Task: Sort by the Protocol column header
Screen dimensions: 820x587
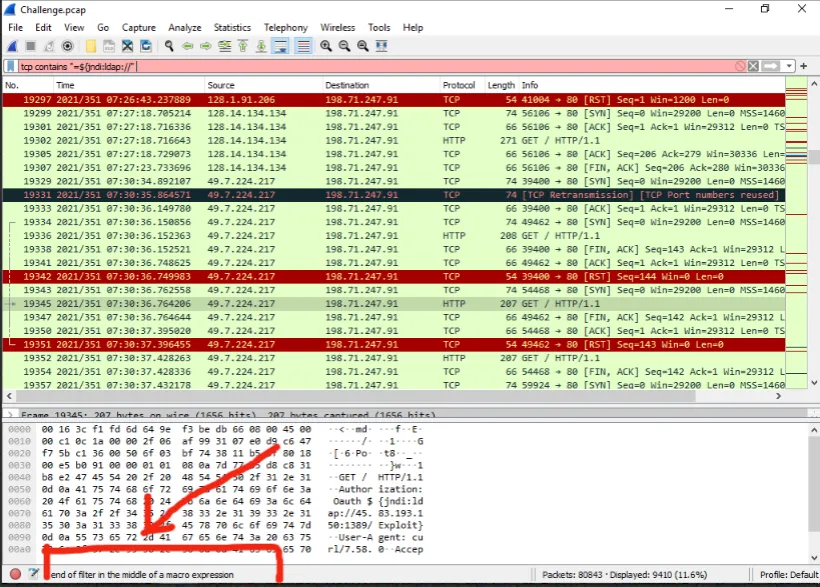Action: (x=462, y=85)
